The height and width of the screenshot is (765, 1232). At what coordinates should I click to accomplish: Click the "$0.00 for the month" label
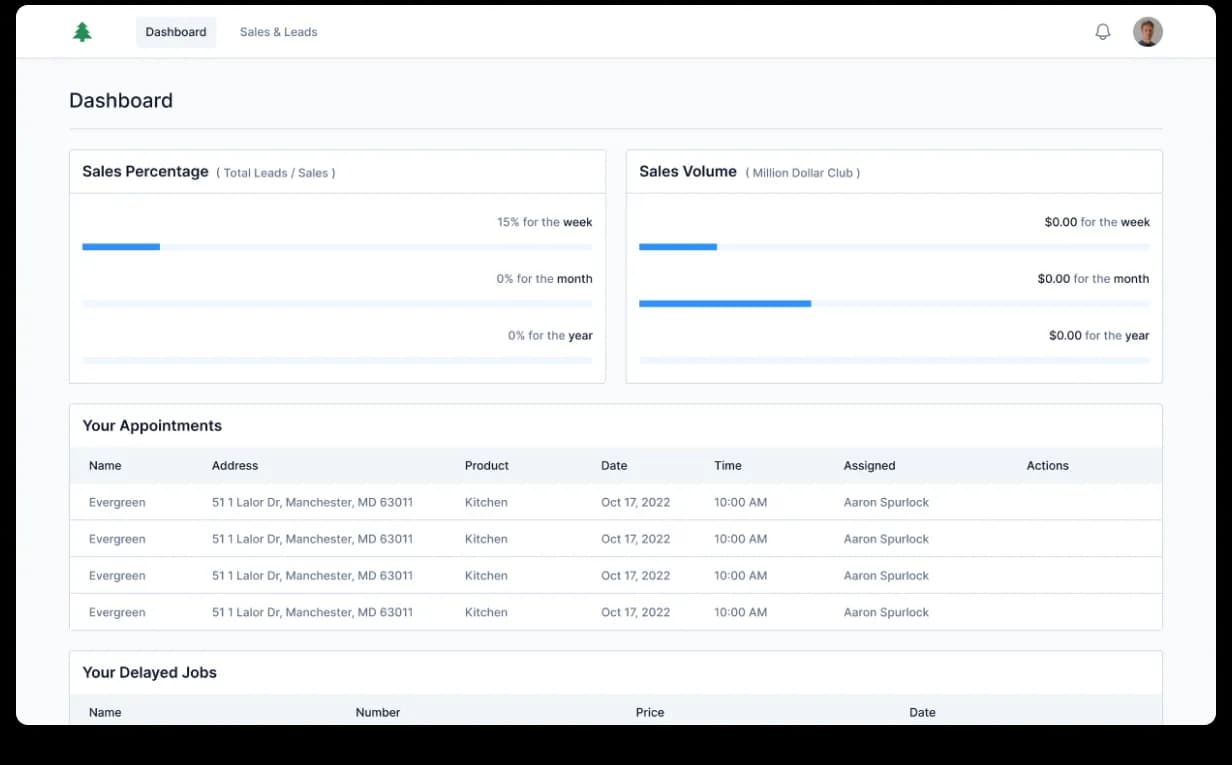tap(1094, 279)
